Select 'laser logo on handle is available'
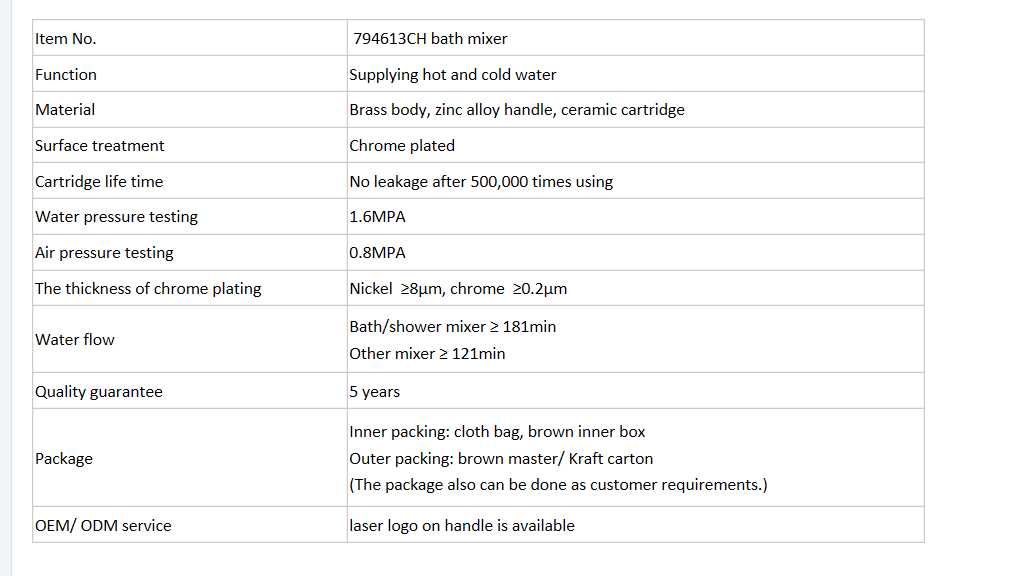The height and width of the screenshot is (576, 1025). point(462,526)
